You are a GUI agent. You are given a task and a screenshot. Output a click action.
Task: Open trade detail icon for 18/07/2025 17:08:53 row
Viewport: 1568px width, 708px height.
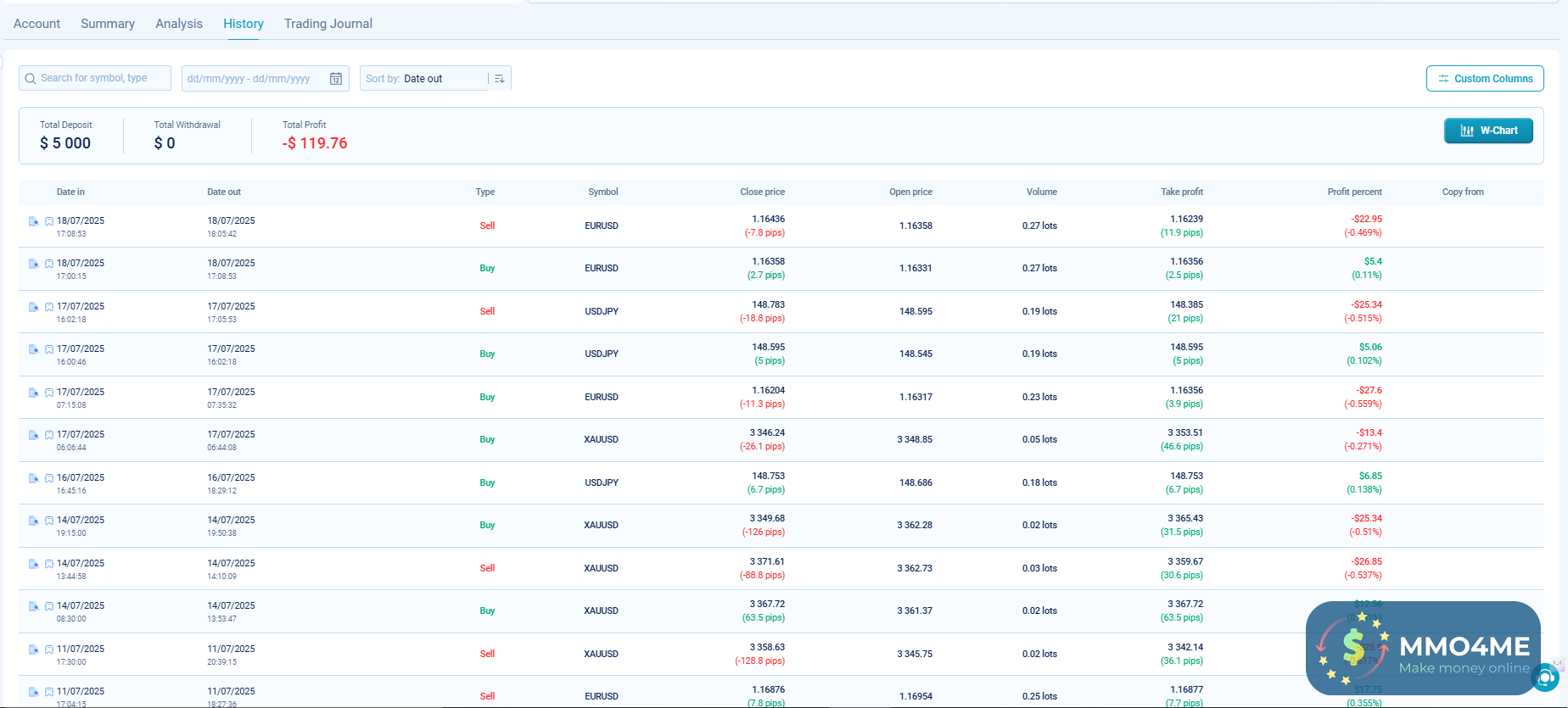pyautogui.click(x=34, y=221)
